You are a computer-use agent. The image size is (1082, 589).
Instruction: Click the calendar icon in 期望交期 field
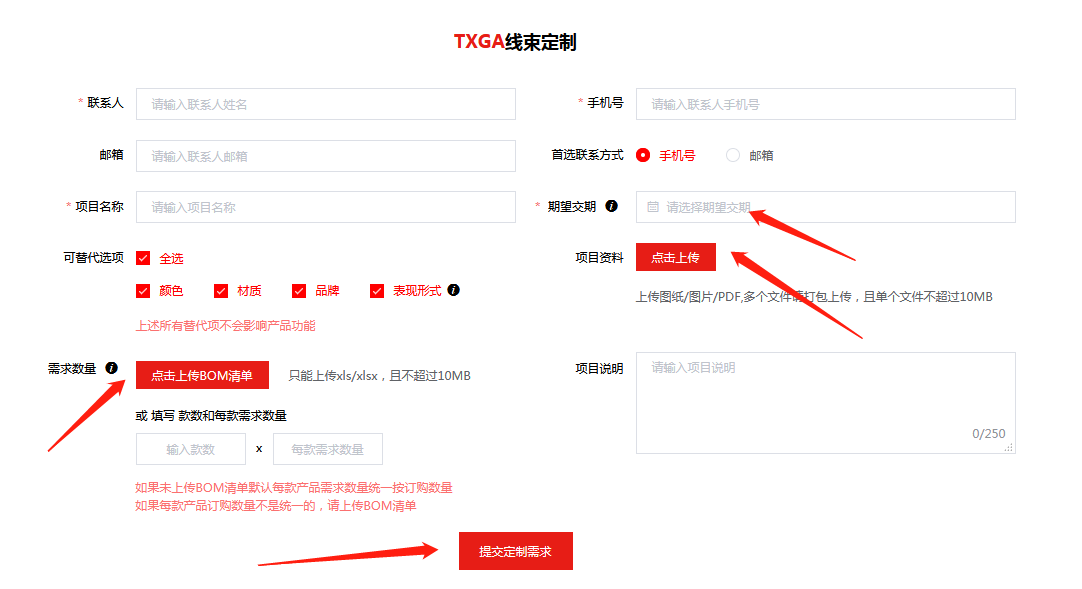tap(653, 207)
